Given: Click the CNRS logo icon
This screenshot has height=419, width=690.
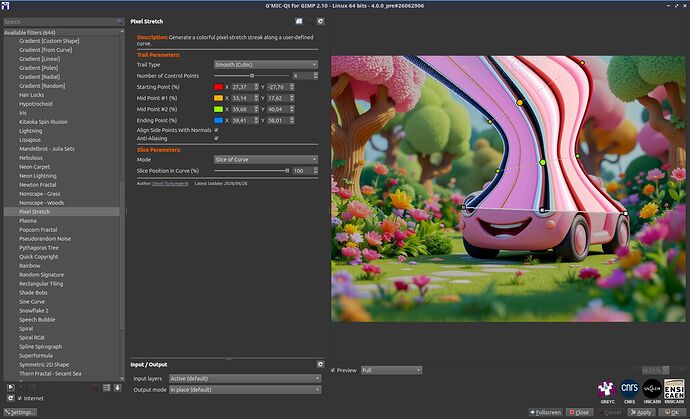Looking at the screenshot, I should 630,389.
